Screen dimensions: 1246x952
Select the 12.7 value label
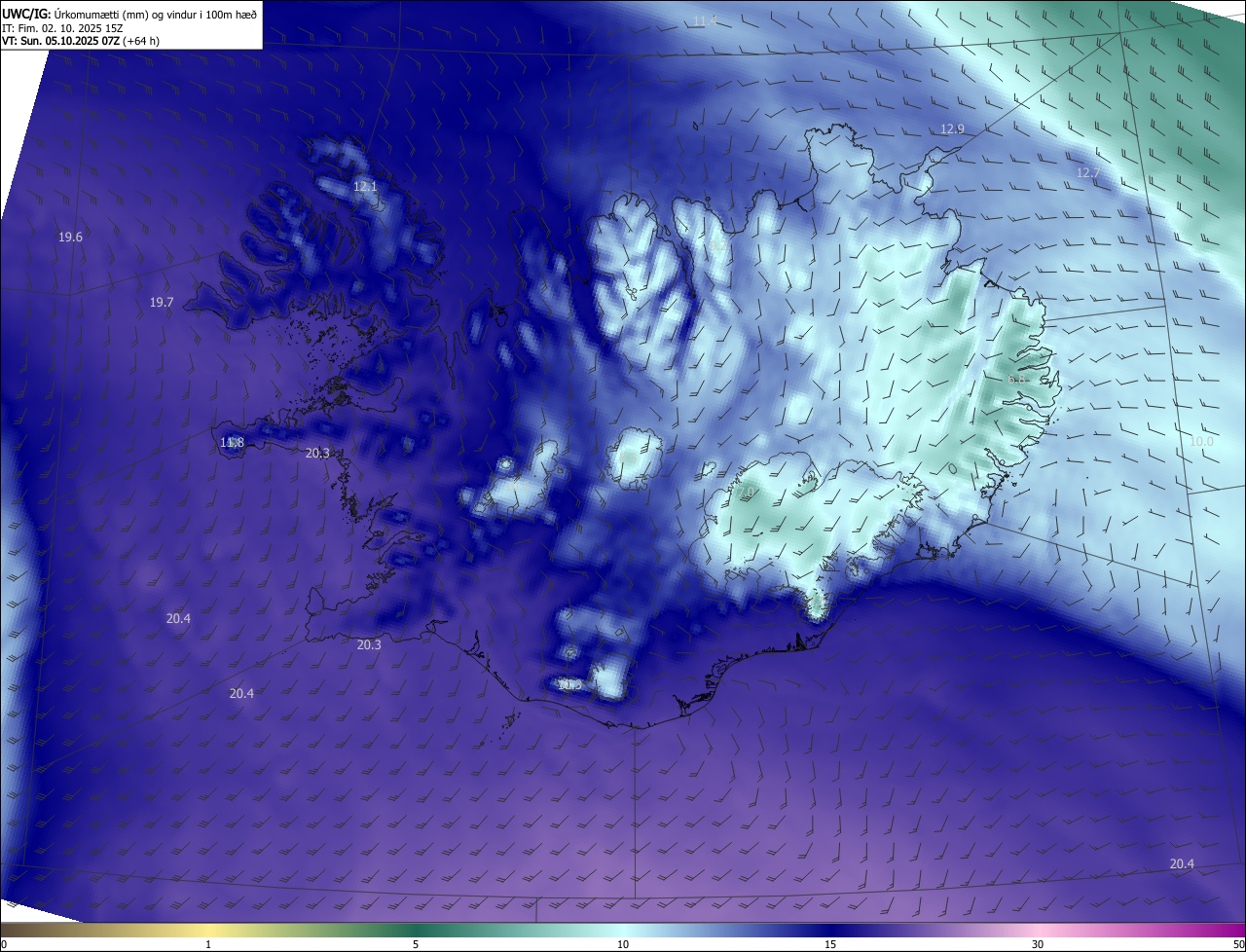coord(1087,173)
